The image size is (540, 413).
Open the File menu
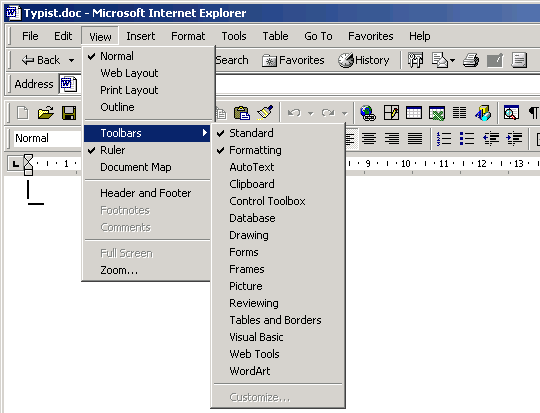click(x=30, y=36)
